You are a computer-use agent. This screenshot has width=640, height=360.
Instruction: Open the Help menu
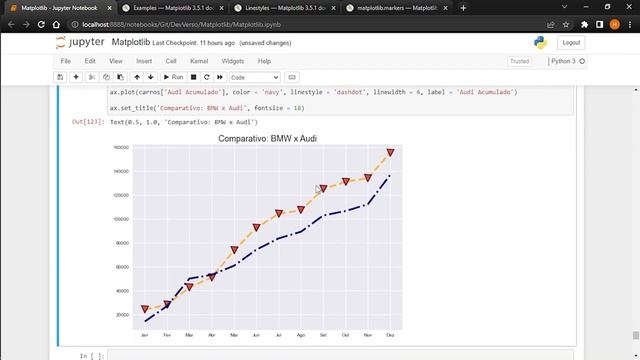click(264, 61)
